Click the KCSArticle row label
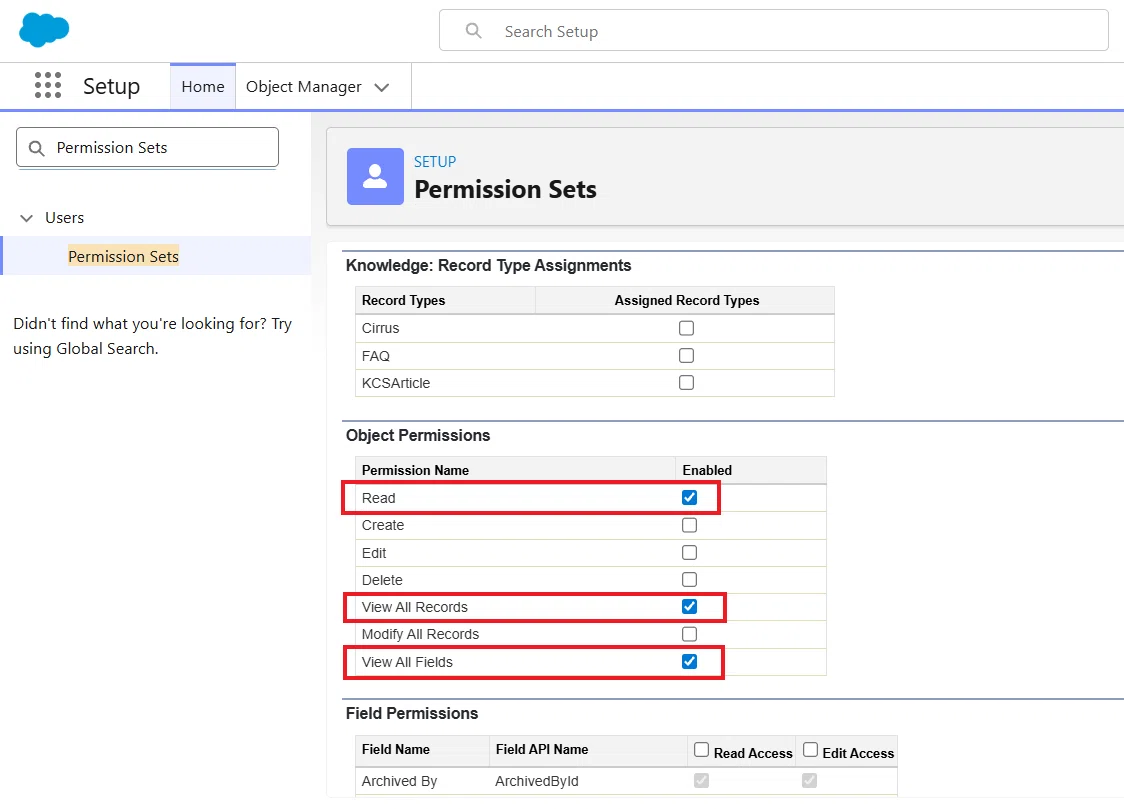This screenshot has width=1124, height=809. (396, 383)
